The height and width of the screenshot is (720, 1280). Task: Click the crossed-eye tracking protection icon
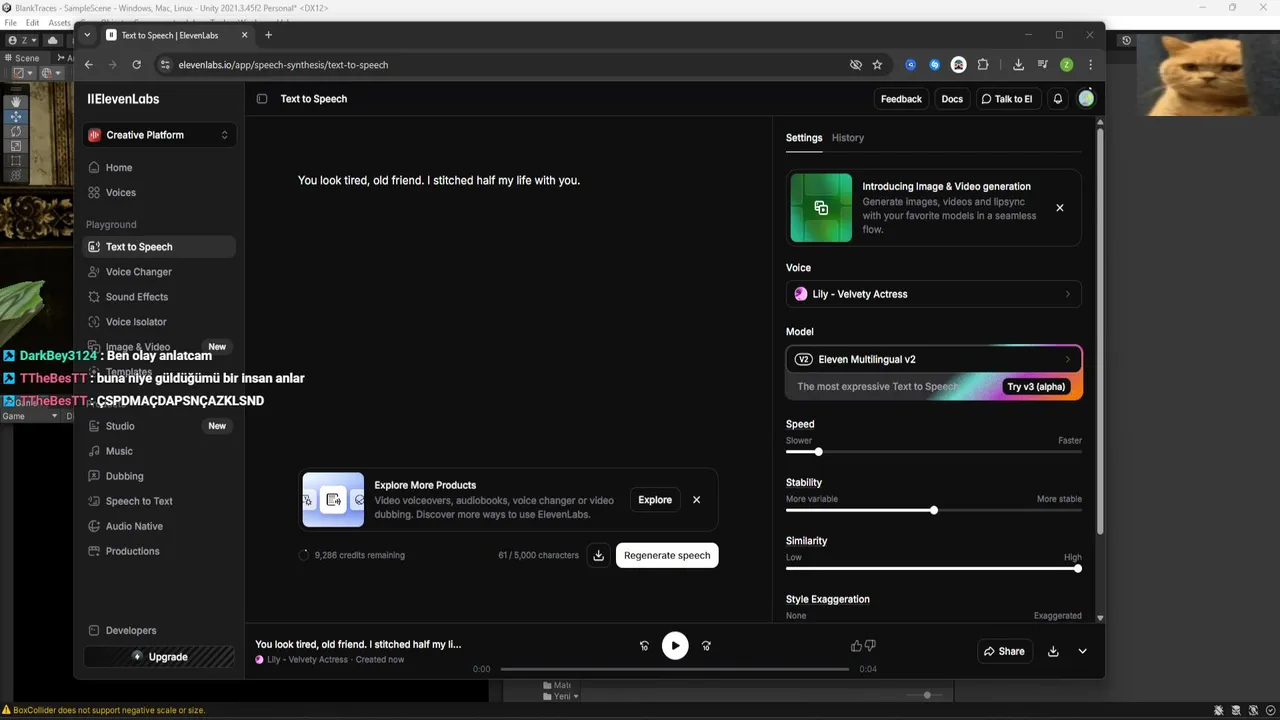[x=856, y=65]
